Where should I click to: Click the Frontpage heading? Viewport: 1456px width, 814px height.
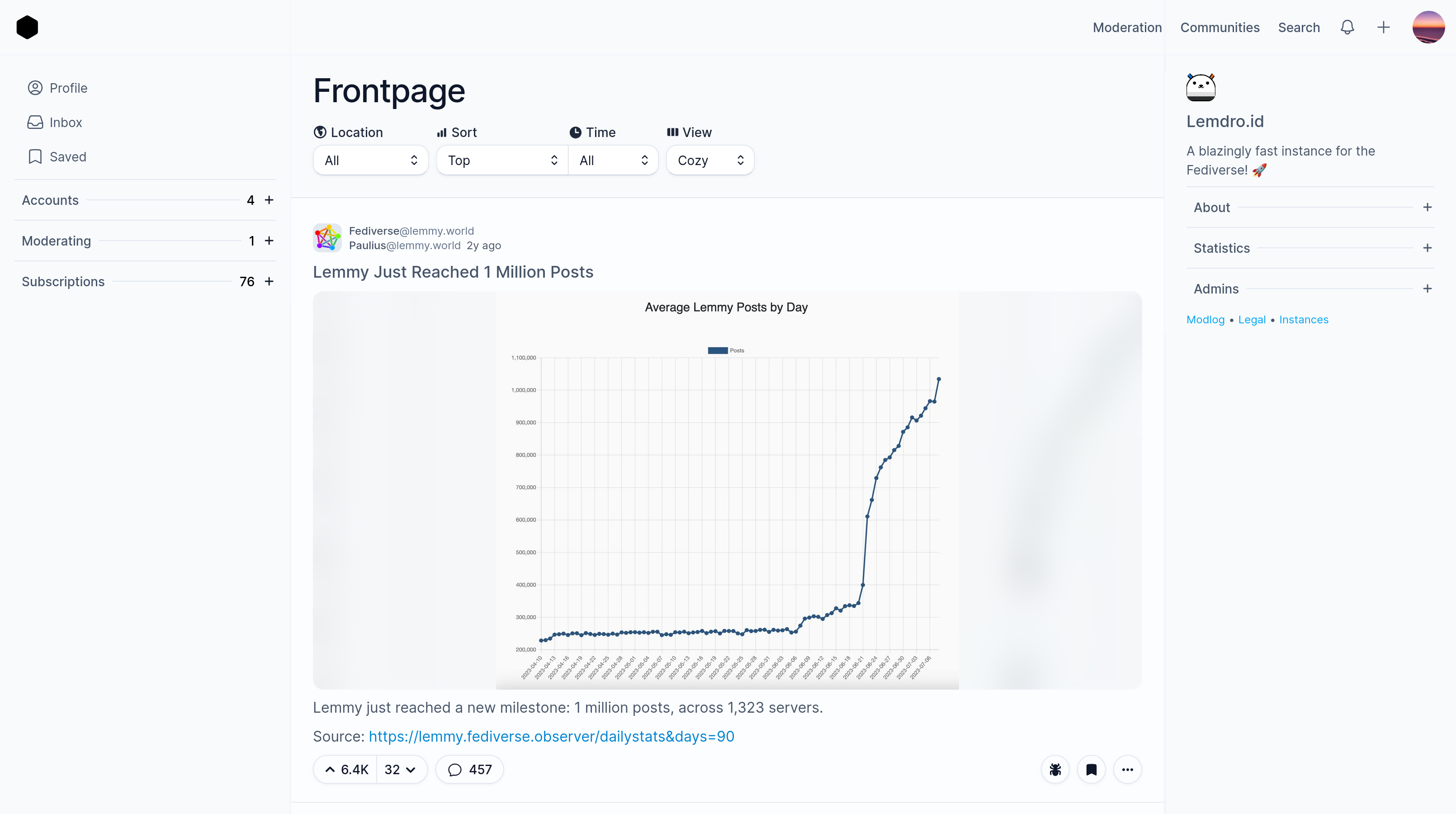click(x=389, y=90)
